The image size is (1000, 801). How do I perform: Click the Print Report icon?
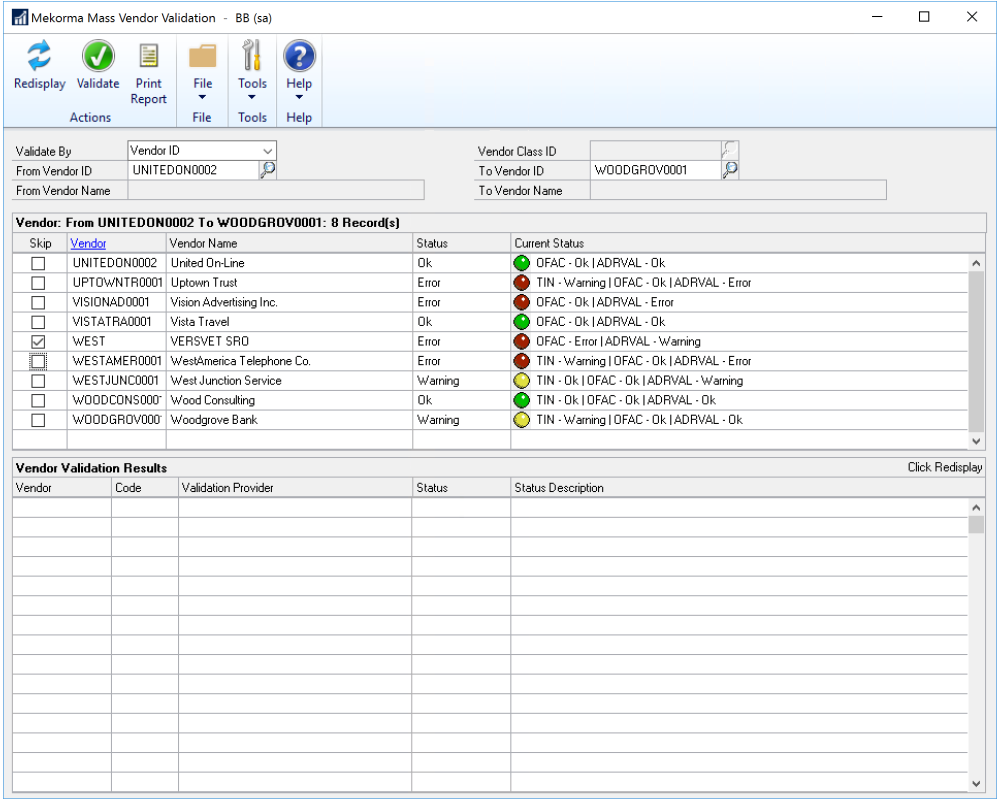click(x=148, y=57)
